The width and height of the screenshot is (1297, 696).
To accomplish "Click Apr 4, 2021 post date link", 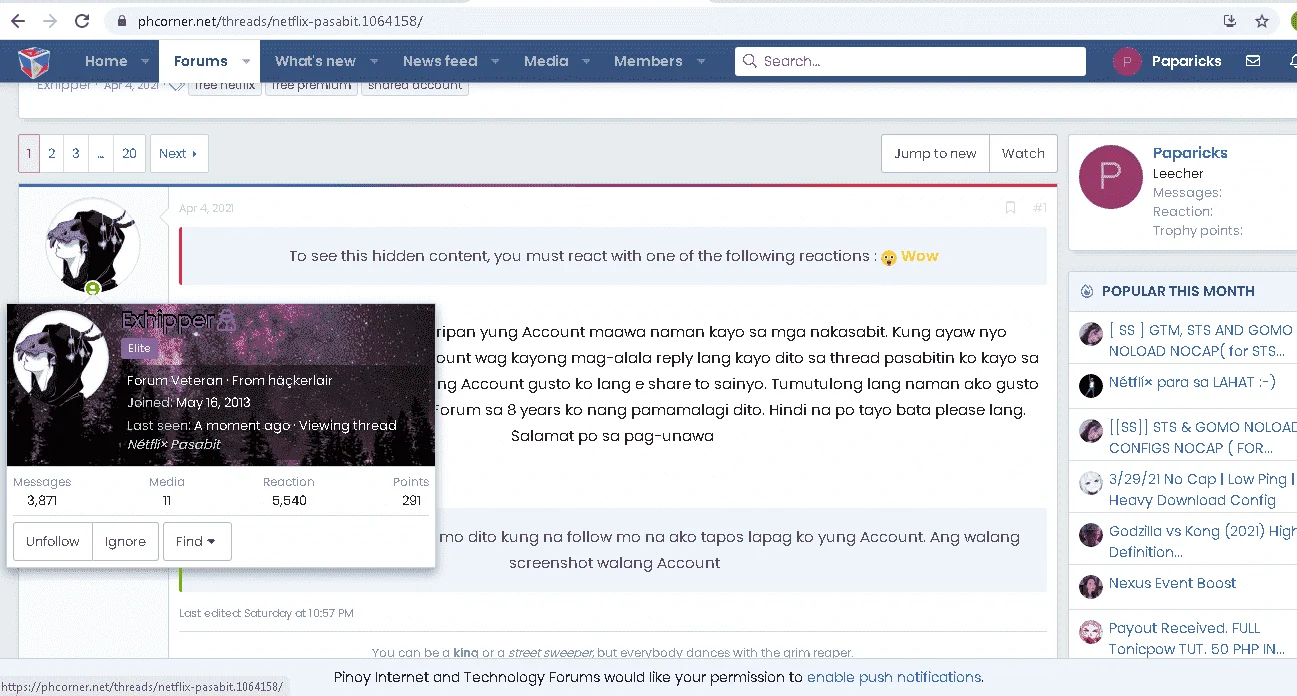I will (x=206, y=208).
